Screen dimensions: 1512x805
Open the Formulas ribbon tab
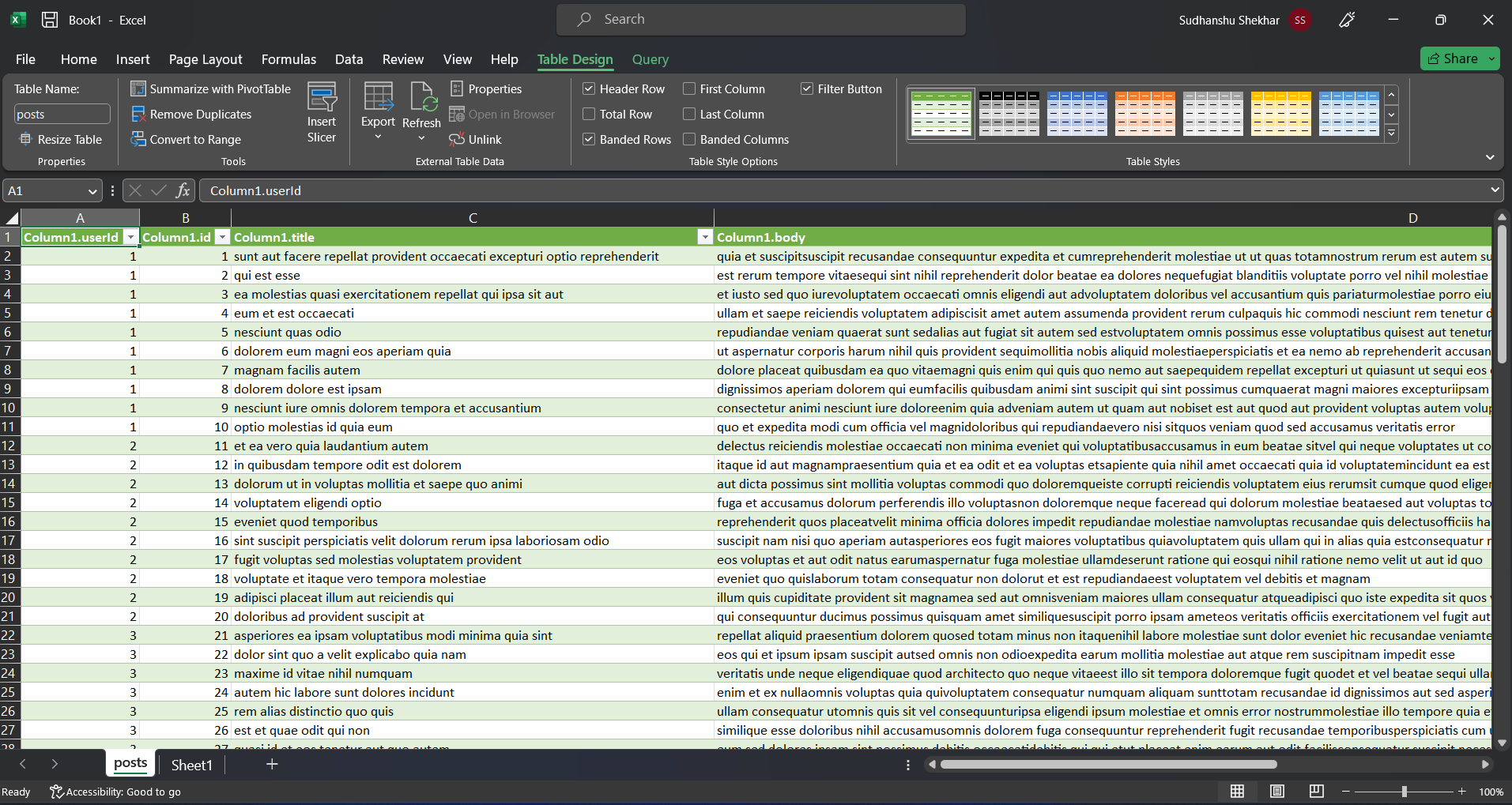click(288, 59)
